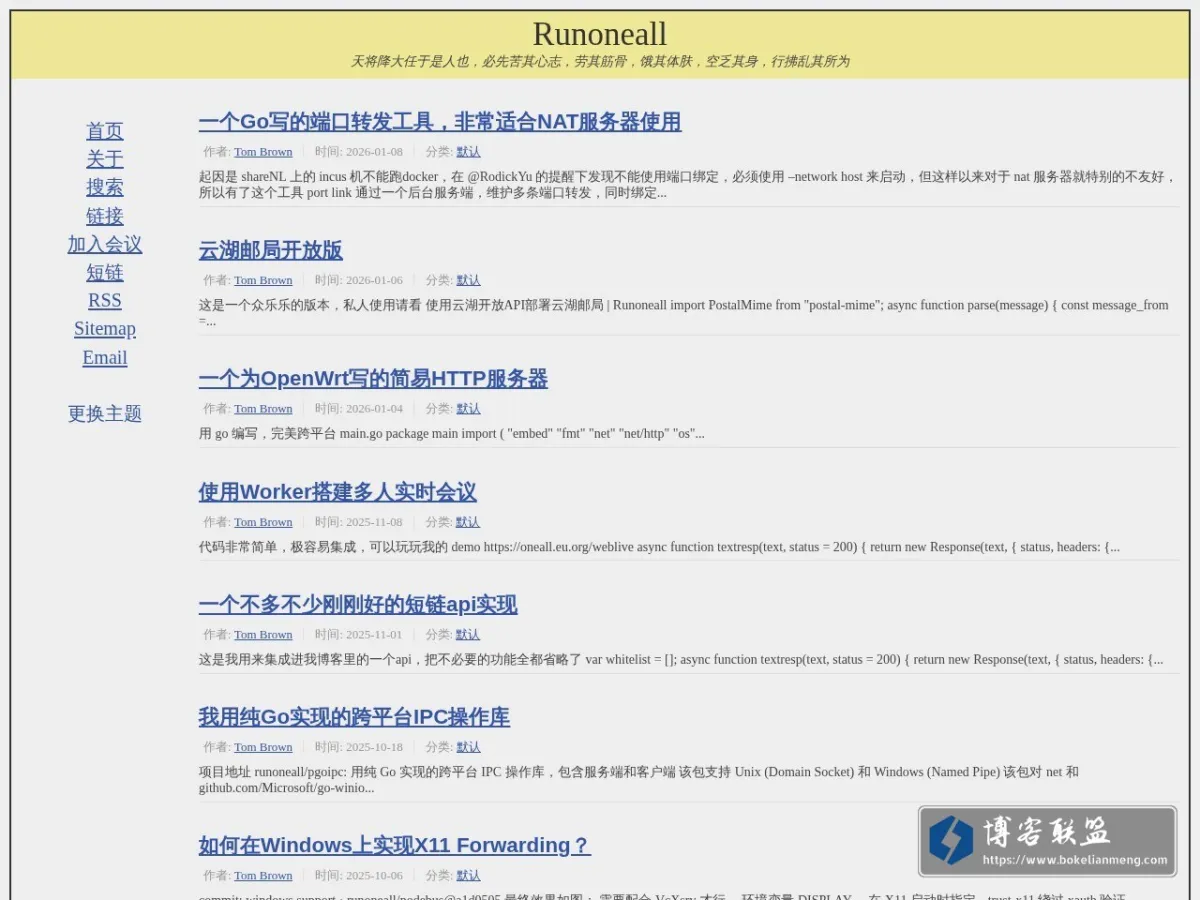Open post 使用Worker搭建多人实时会议
Screen dimensions: 1200x900
337,492
